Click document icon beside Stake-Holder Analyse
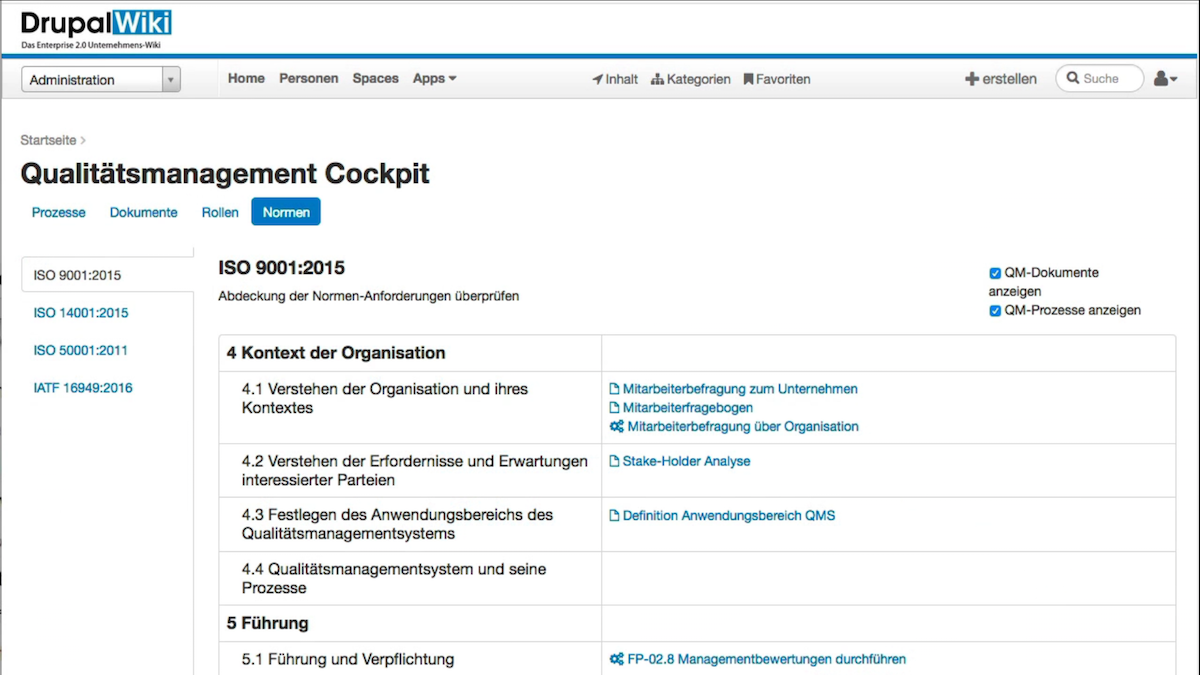Viewport: 1200px width, 675px height. [x=615, y=461]
